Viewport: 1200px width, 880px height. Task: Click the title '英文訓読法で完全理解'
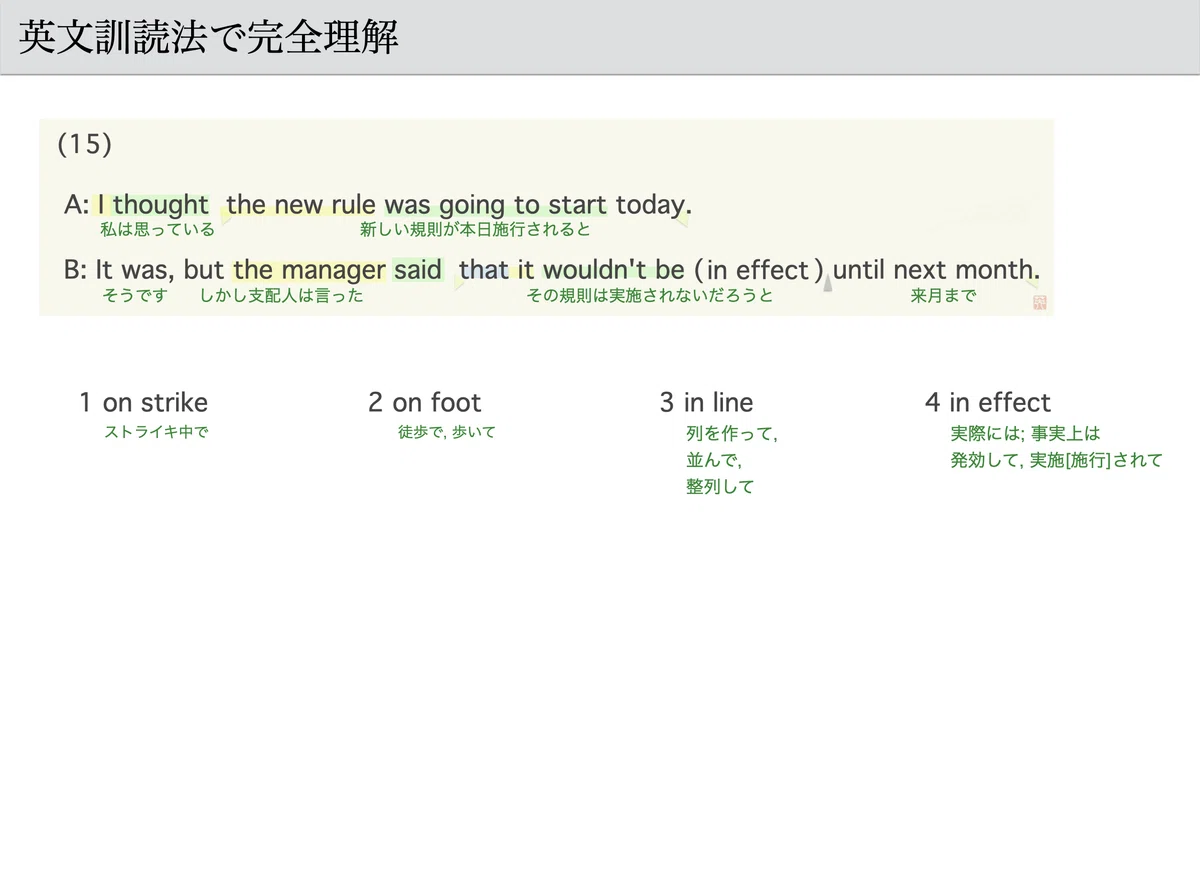pos(209,37)
